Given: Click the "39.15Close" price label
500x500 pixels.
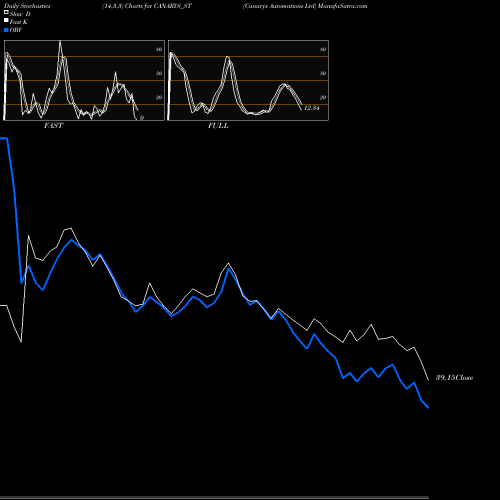Looking at the screenshot, I should 455,378.
